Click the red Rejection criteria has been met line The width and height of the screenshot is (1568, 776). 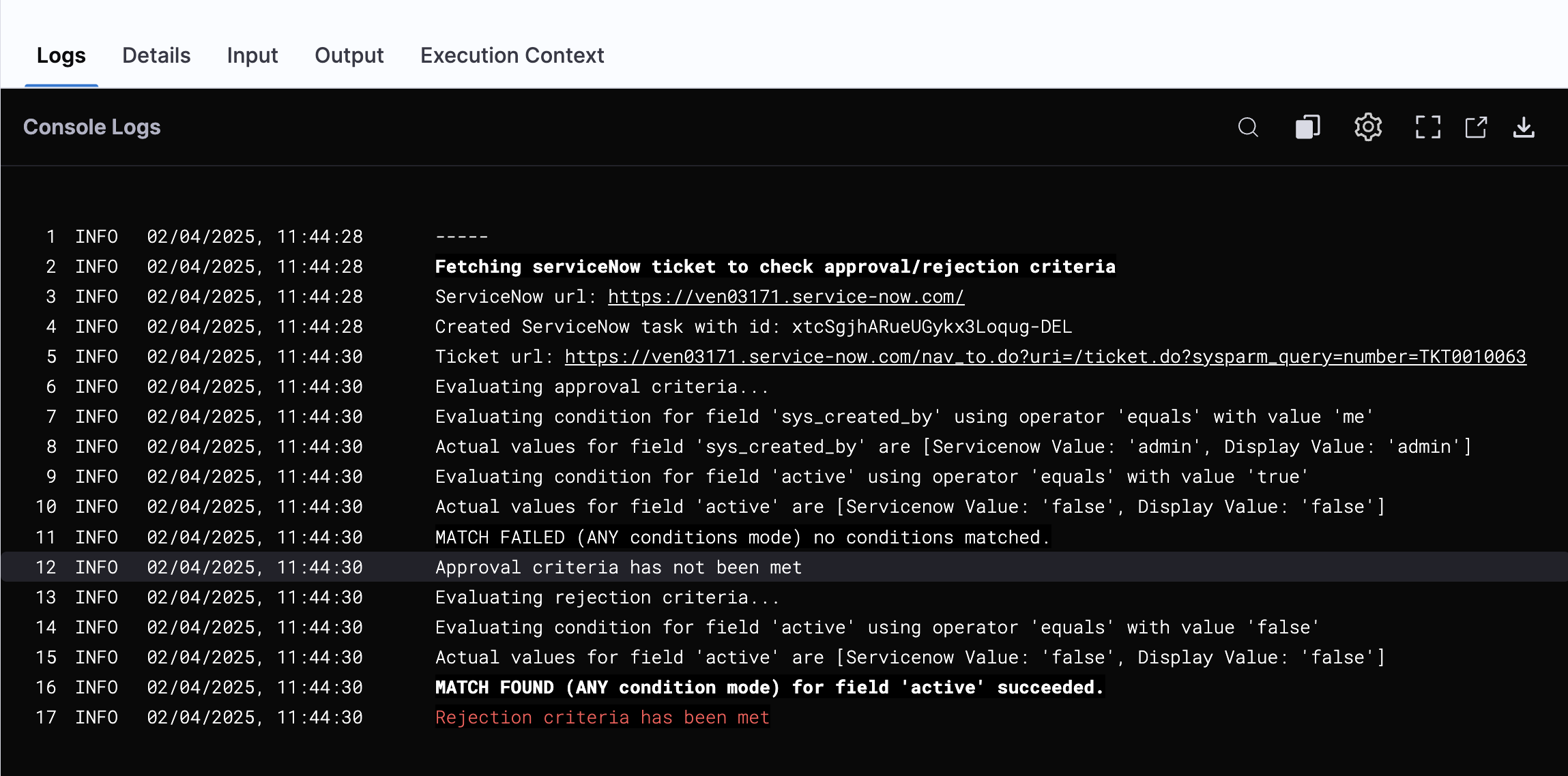(602, 717)
